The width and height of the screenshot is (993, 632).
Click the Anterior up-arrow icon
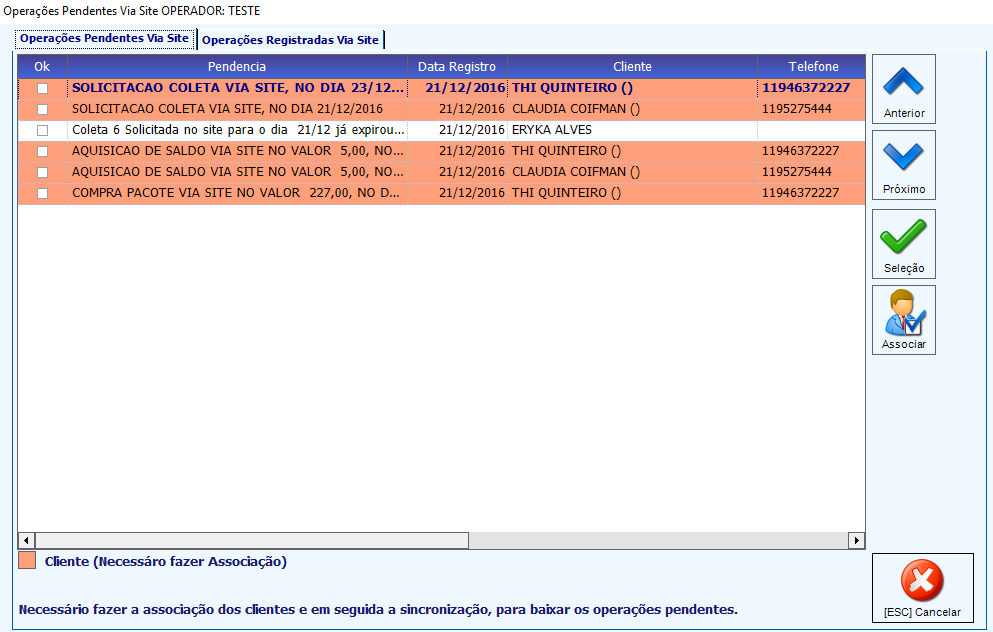(x=903, y=82)
